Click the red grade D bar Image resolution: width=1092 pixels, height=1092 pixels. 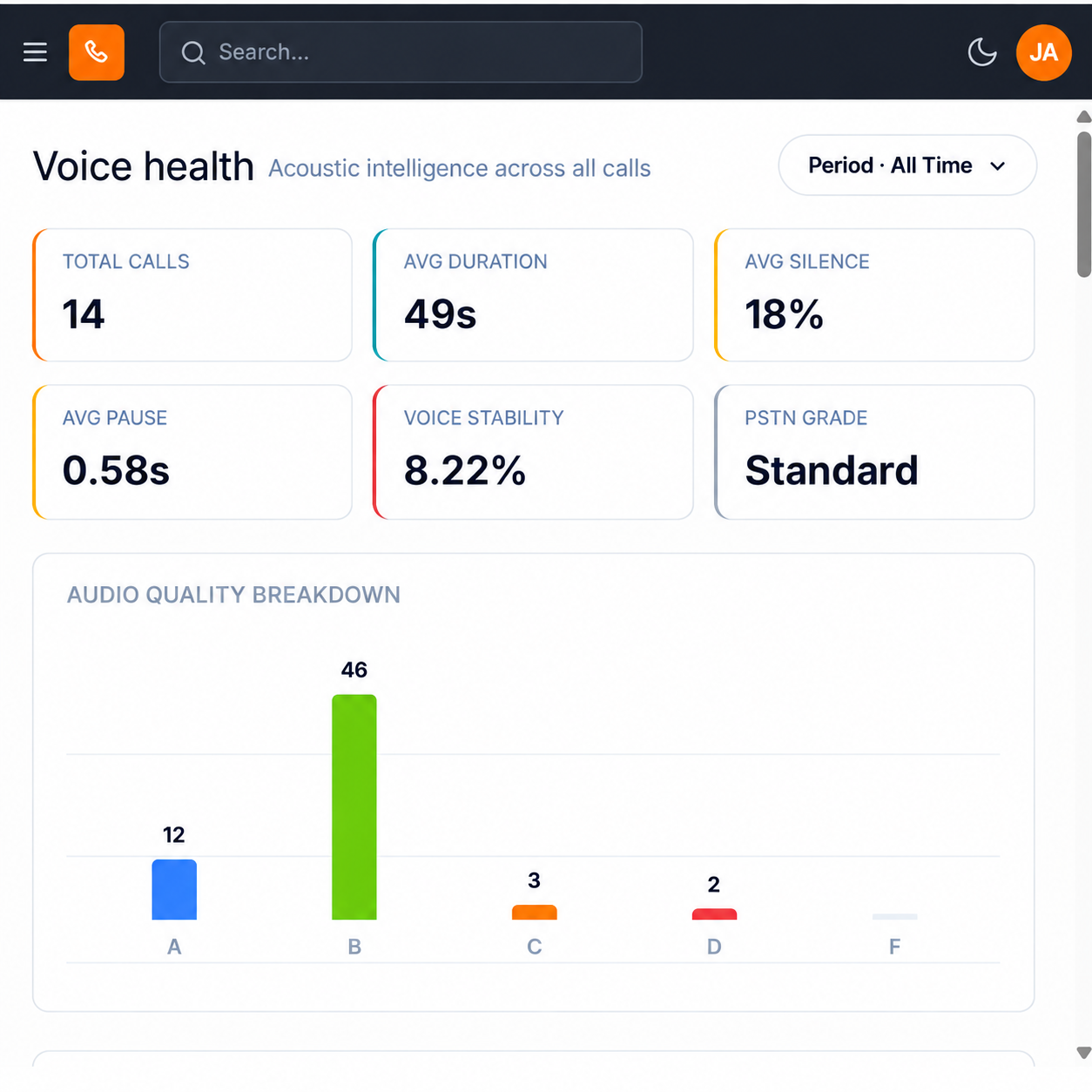(714, 914)
